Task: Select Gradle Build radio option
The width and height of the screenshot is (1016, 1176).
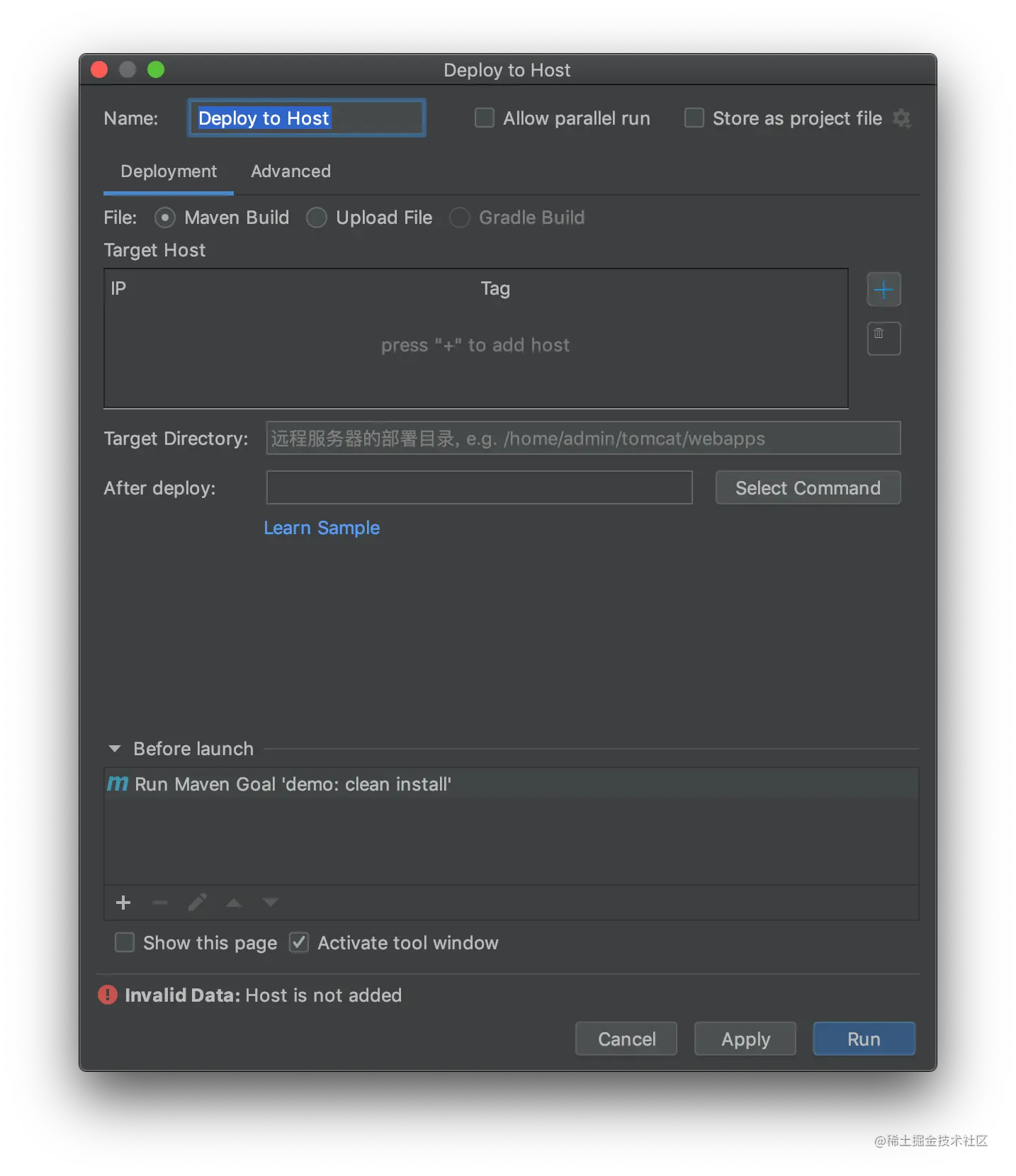Action: [460, 217]
